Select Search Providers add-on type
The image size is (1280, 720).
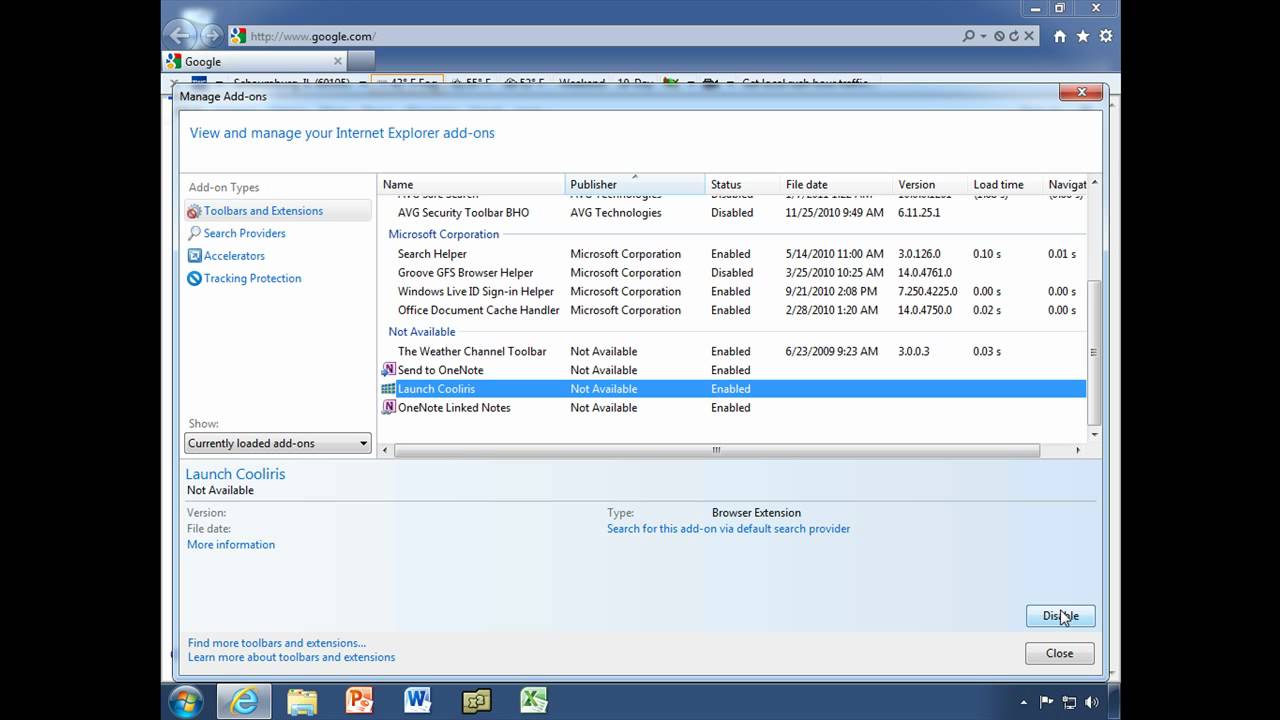point(244,233)
